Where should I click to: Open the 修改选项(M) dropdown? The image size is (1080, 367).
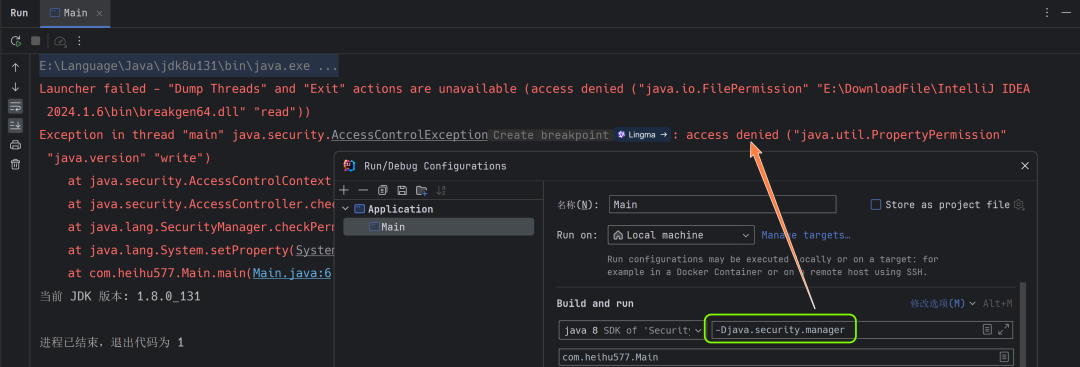click(944, 303)
